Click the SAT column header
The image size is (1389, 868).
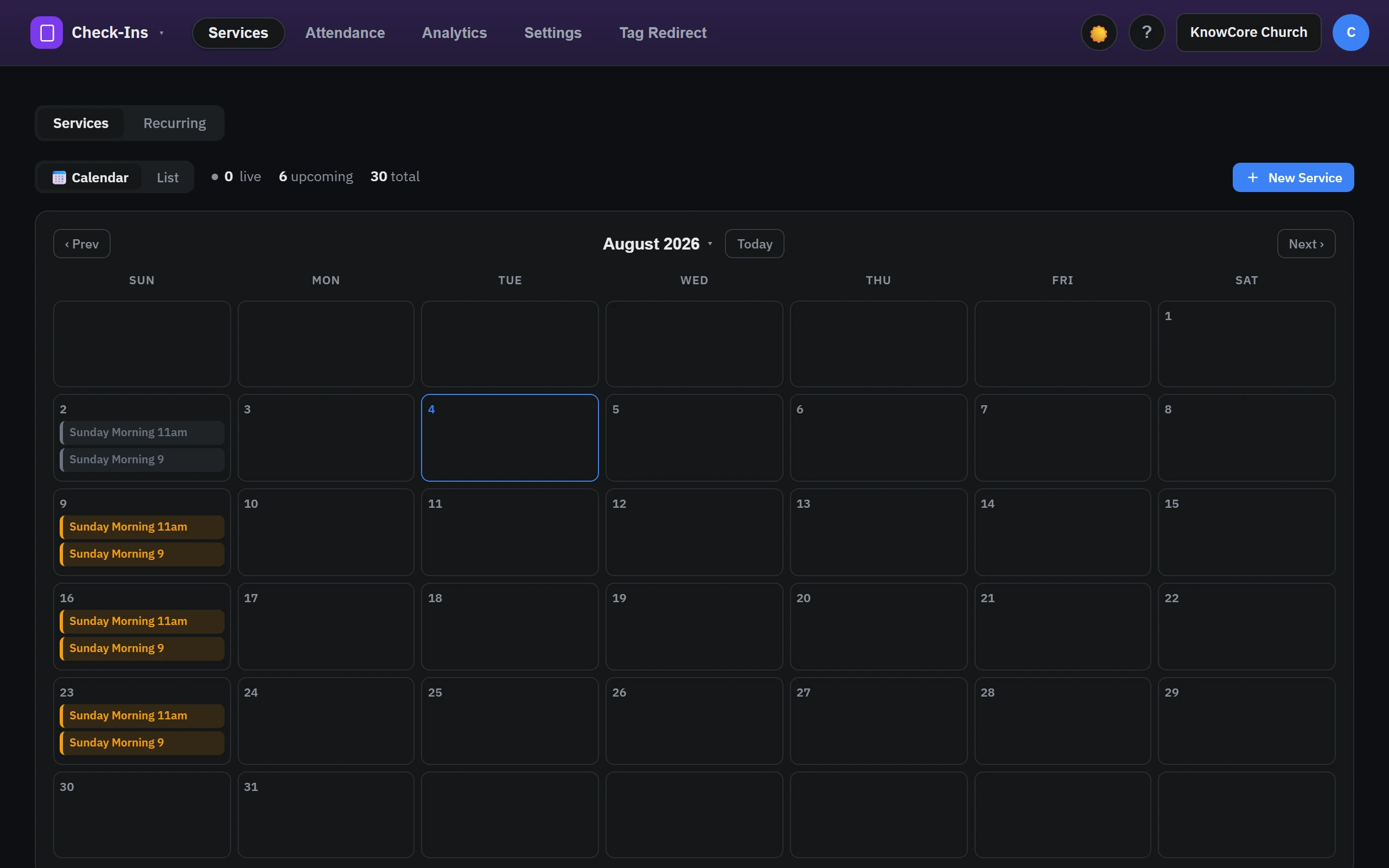tap(1246, 280)
